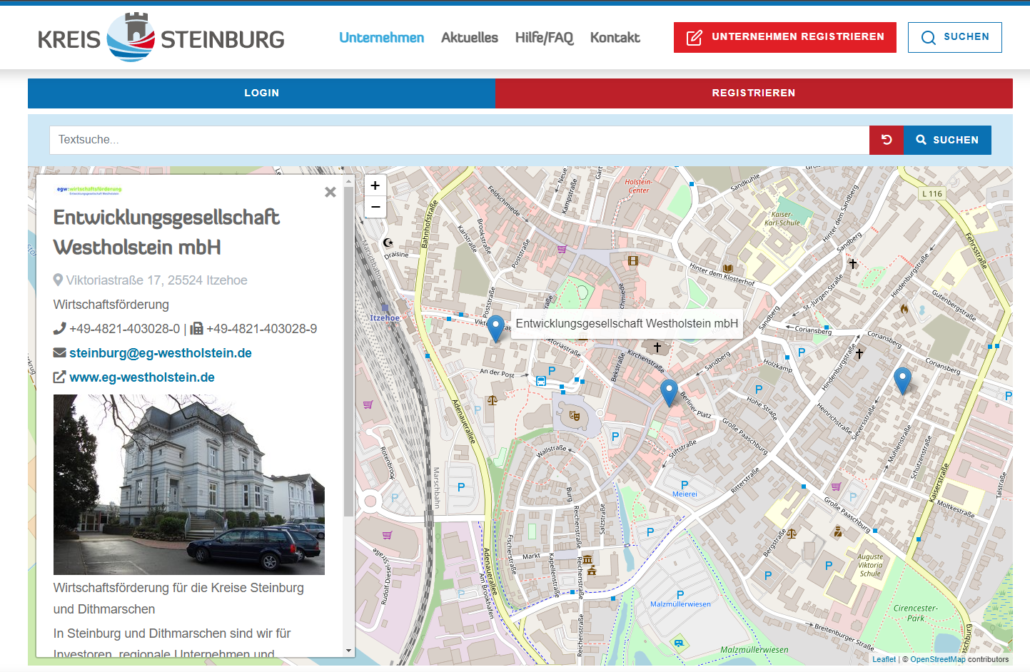Select the map marker near Viktoriastraße
Image resolution: width=1030 pixels, height=672 pixels.
pyautogui.click(x=495, y=327)
